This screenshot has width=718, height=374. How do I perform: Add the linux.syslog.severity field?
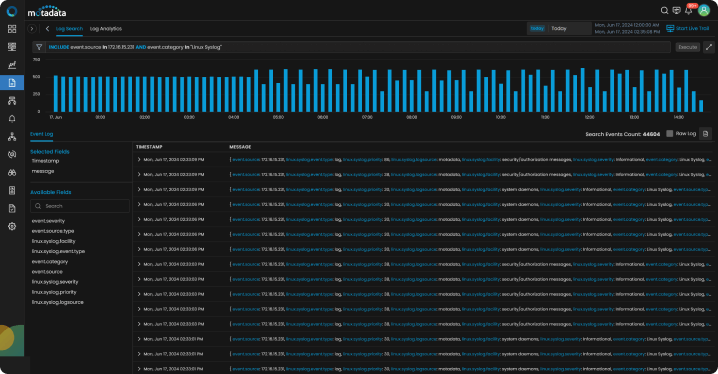[55, 282]
